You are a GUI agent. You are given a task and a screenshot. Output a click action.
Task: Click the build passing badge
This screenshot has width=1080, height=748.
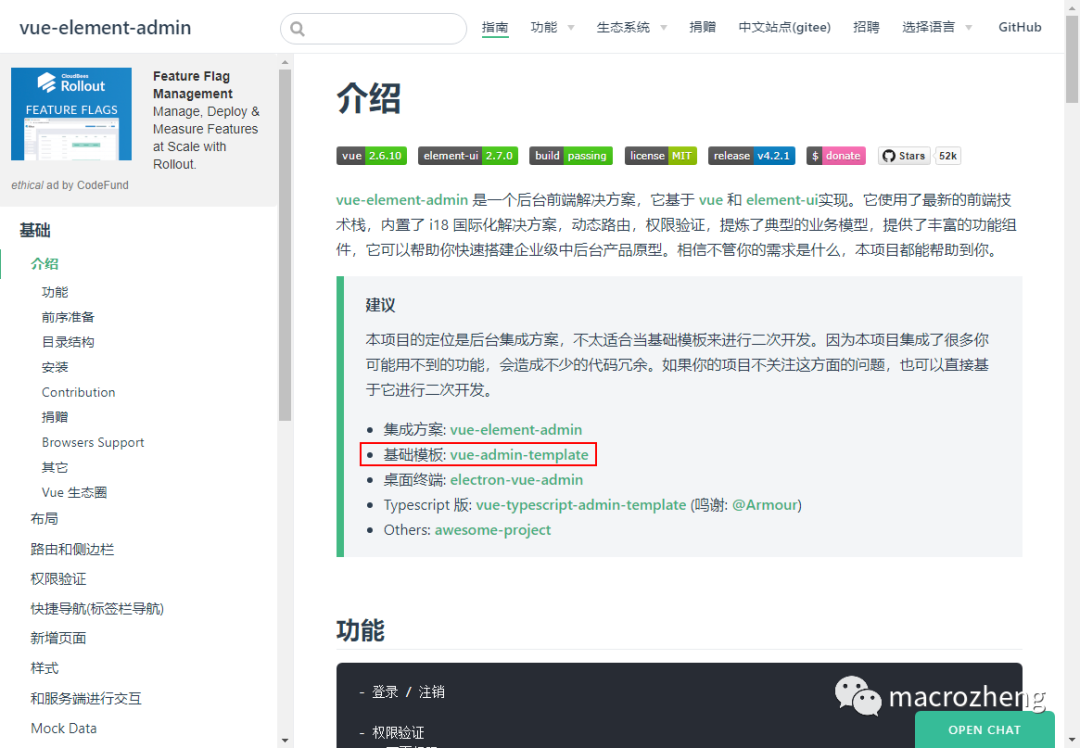click(571, 155)
